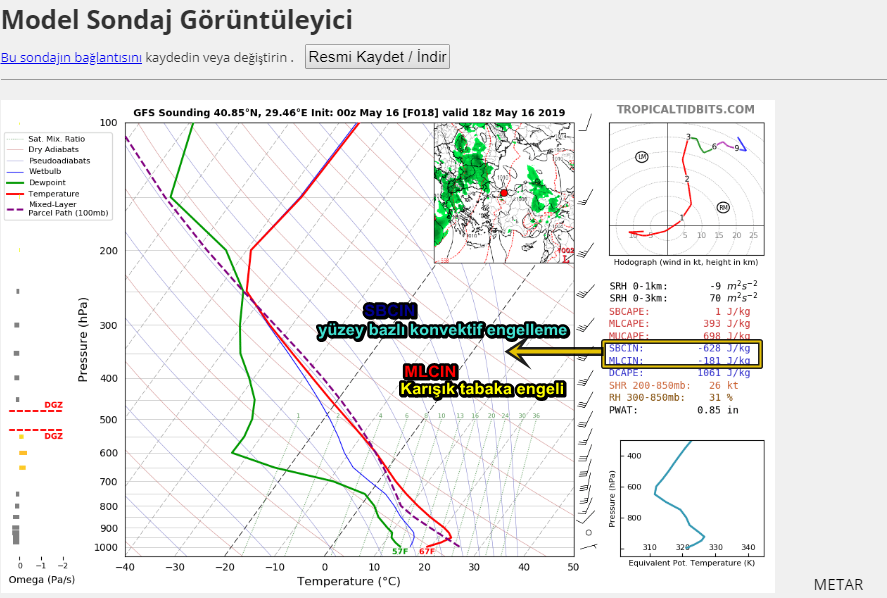Click the hodograph wind chart

click(687, 189)
